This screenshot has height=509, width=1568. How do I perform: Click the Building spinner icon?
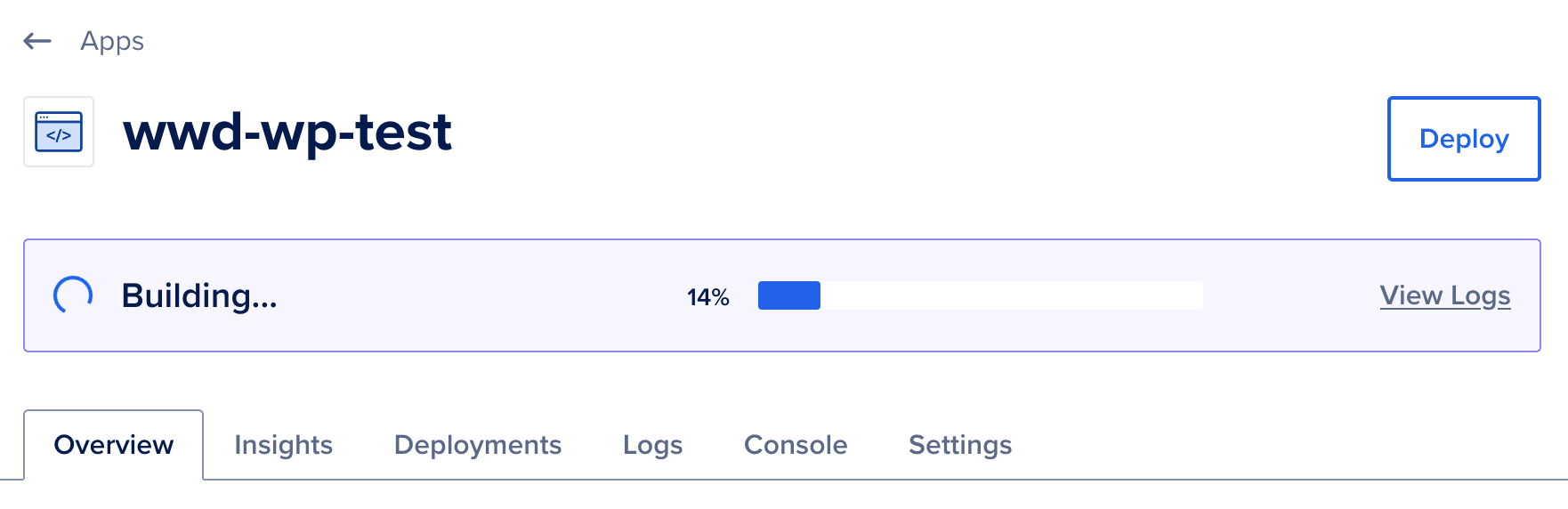point(73,295)
